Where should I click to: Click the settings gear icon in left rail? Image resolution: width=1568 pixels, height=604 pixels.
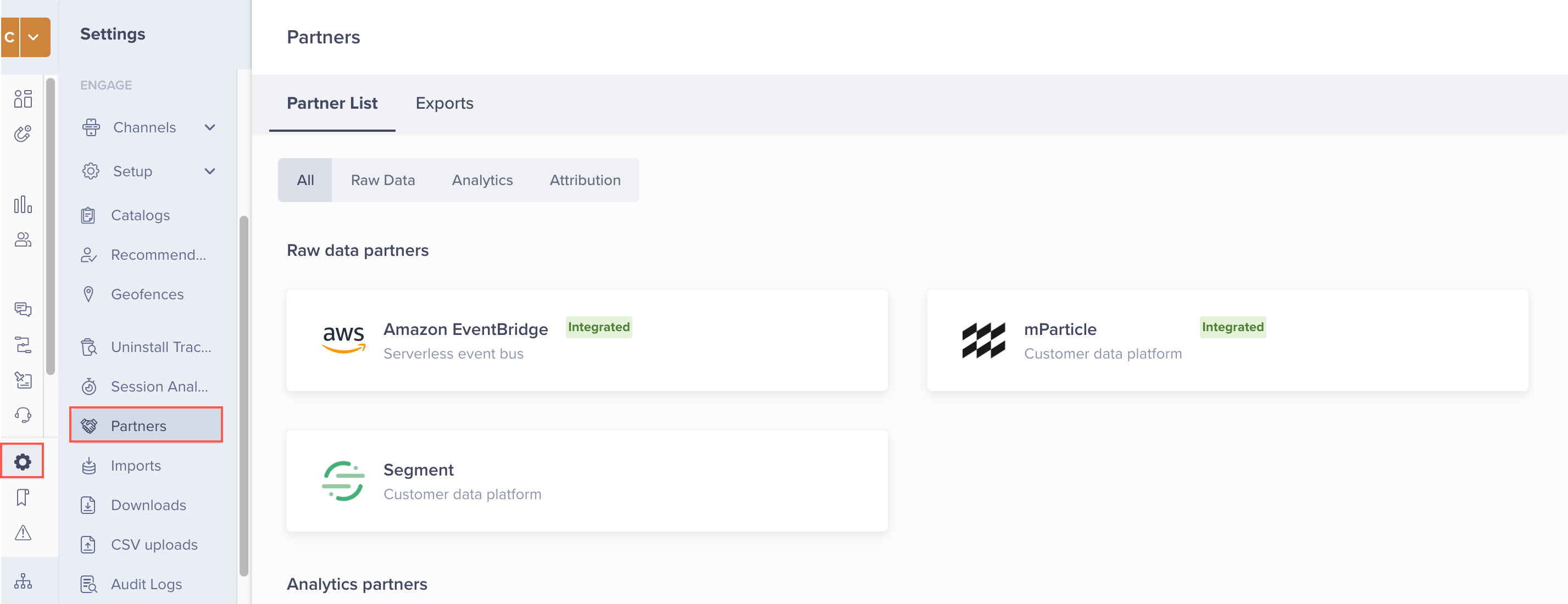click(x=23, y=461)
